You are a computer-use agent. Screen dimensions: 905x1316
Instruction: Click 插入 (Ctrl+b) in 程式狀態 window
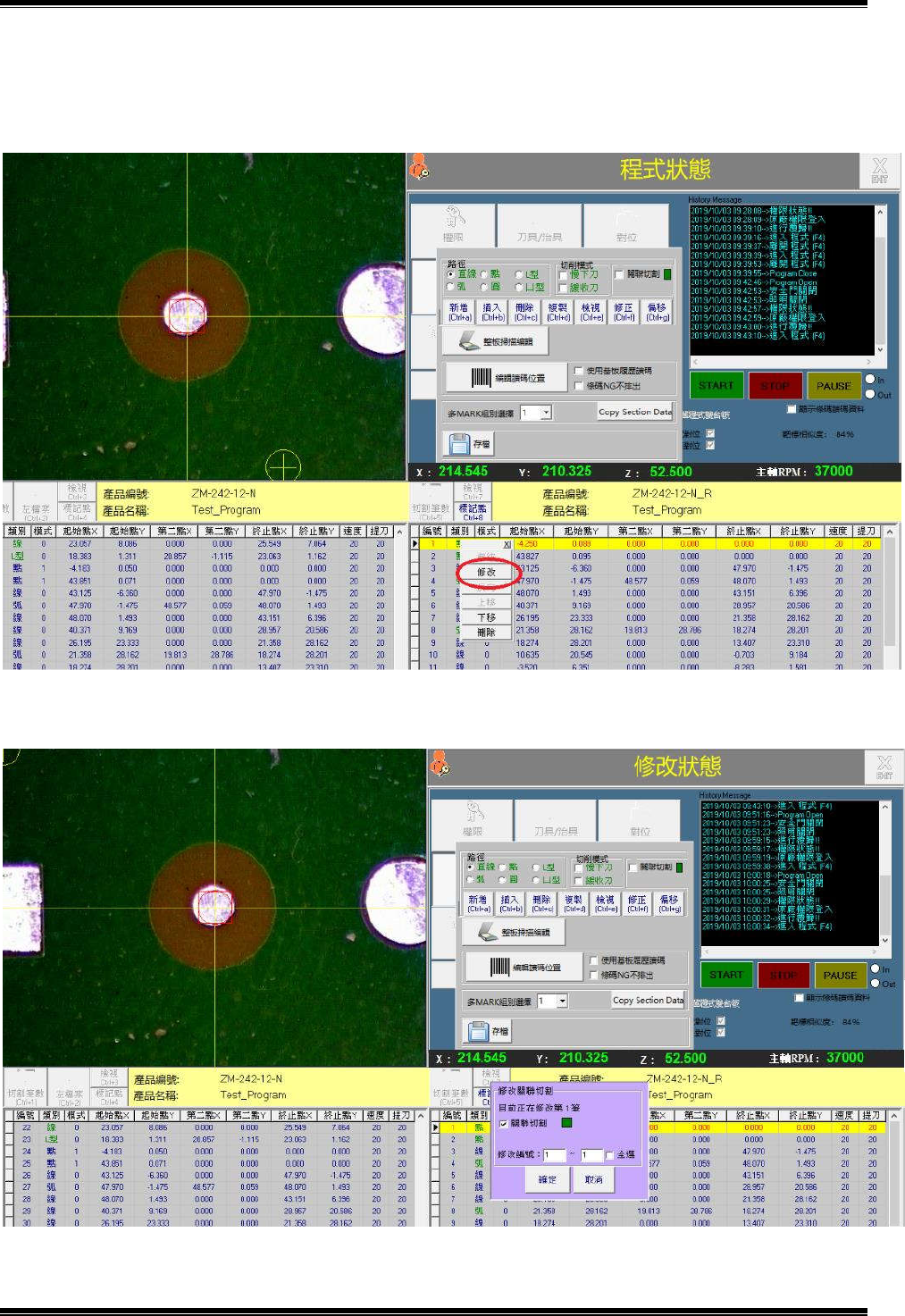pyautogui.click(x=492, y=311)
